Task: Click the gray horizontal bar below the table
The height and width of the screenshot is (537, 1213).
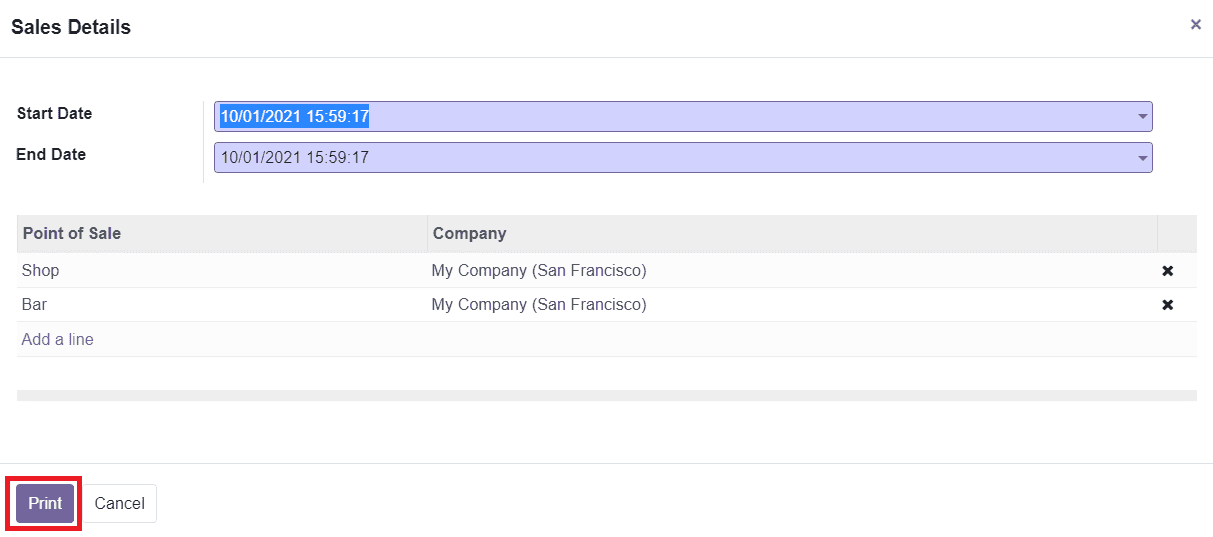Action: tap(606, 396)
